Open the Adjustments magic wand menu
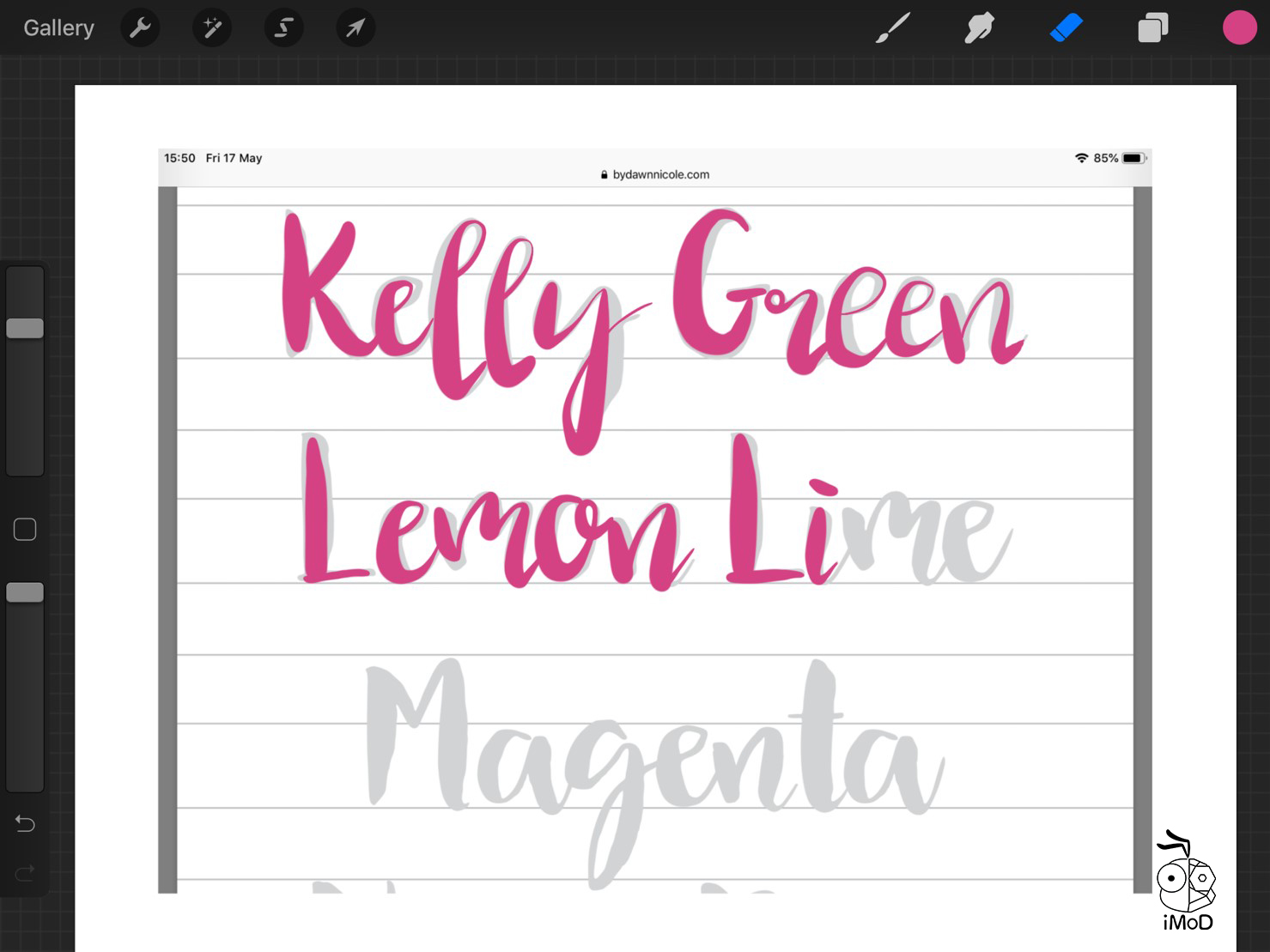1270x952 pixels. (211, 28)
